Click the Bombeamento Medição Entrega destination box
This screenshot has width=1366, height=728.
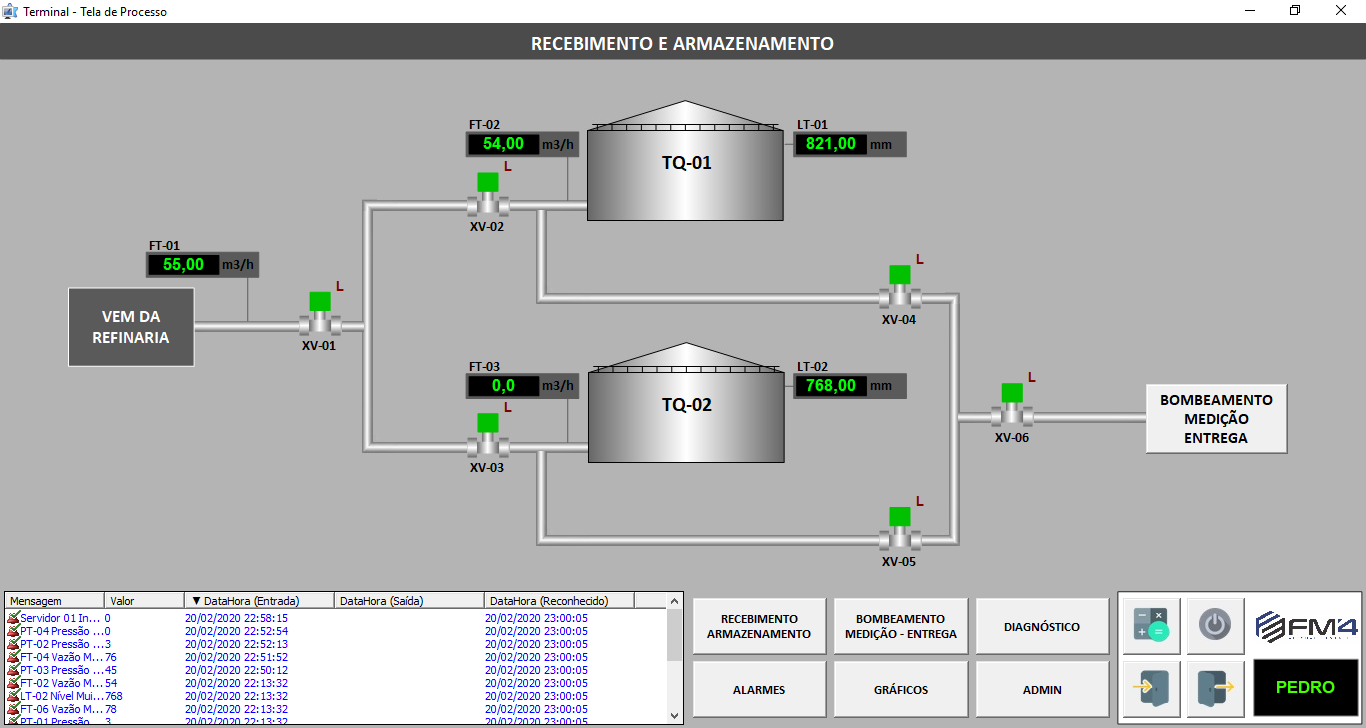tap(1216, 418)
